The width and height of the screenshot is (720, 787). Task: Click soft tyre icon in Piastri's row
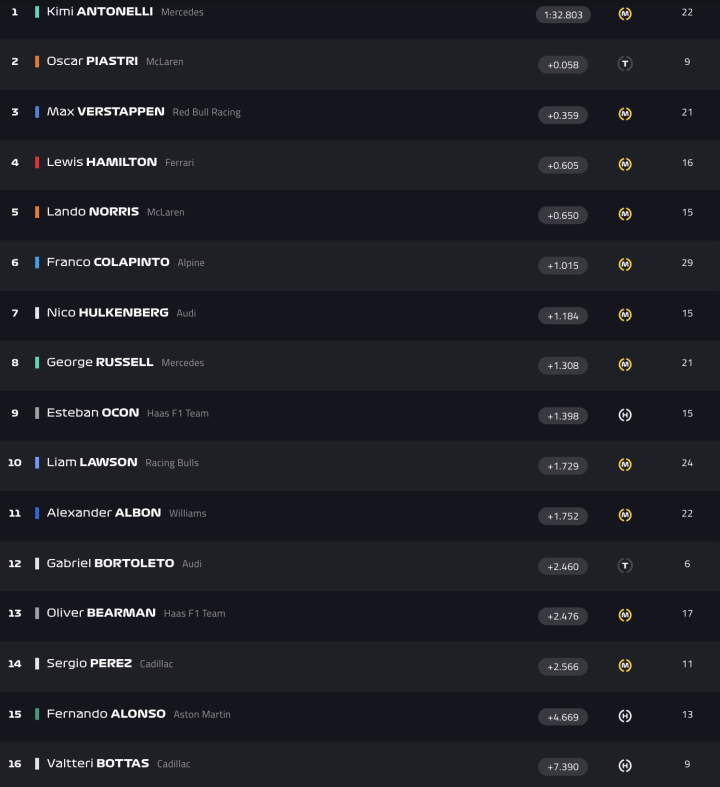coord(625,64)
